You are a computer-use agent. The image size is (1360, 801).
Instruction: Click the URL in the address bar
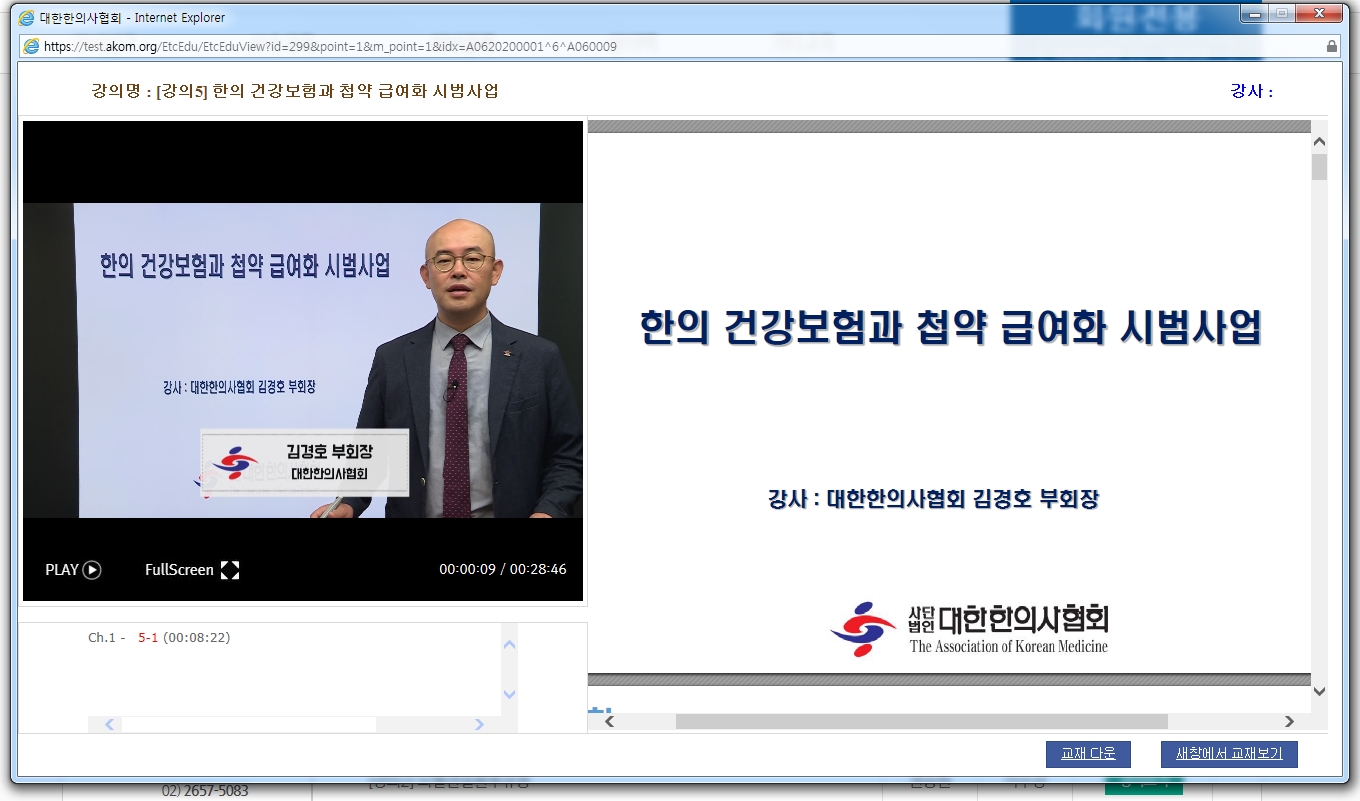coord(330,46)
